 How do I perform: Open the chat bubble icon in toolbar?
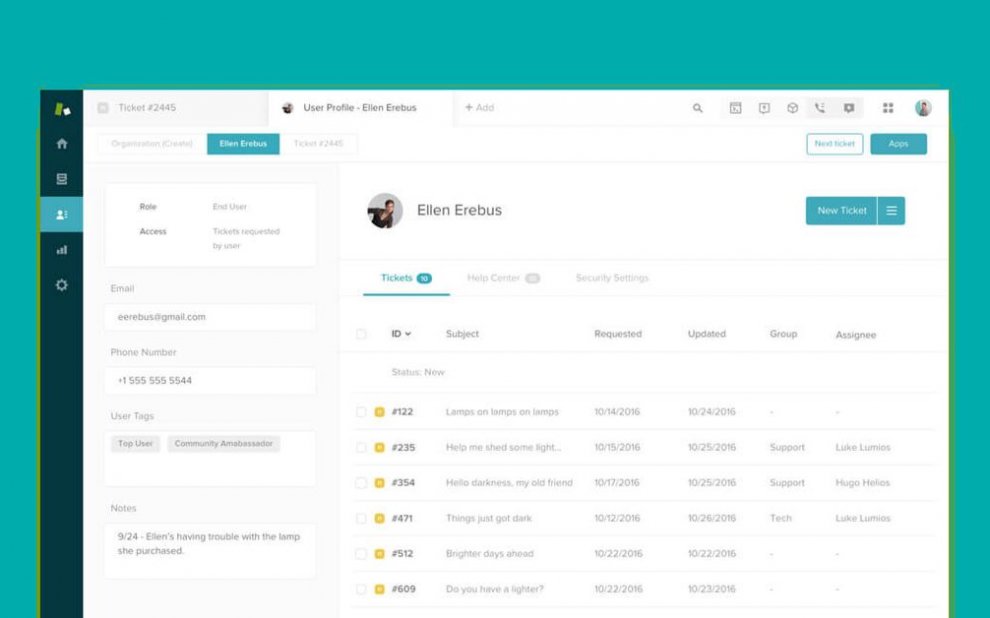click(848, 108)
